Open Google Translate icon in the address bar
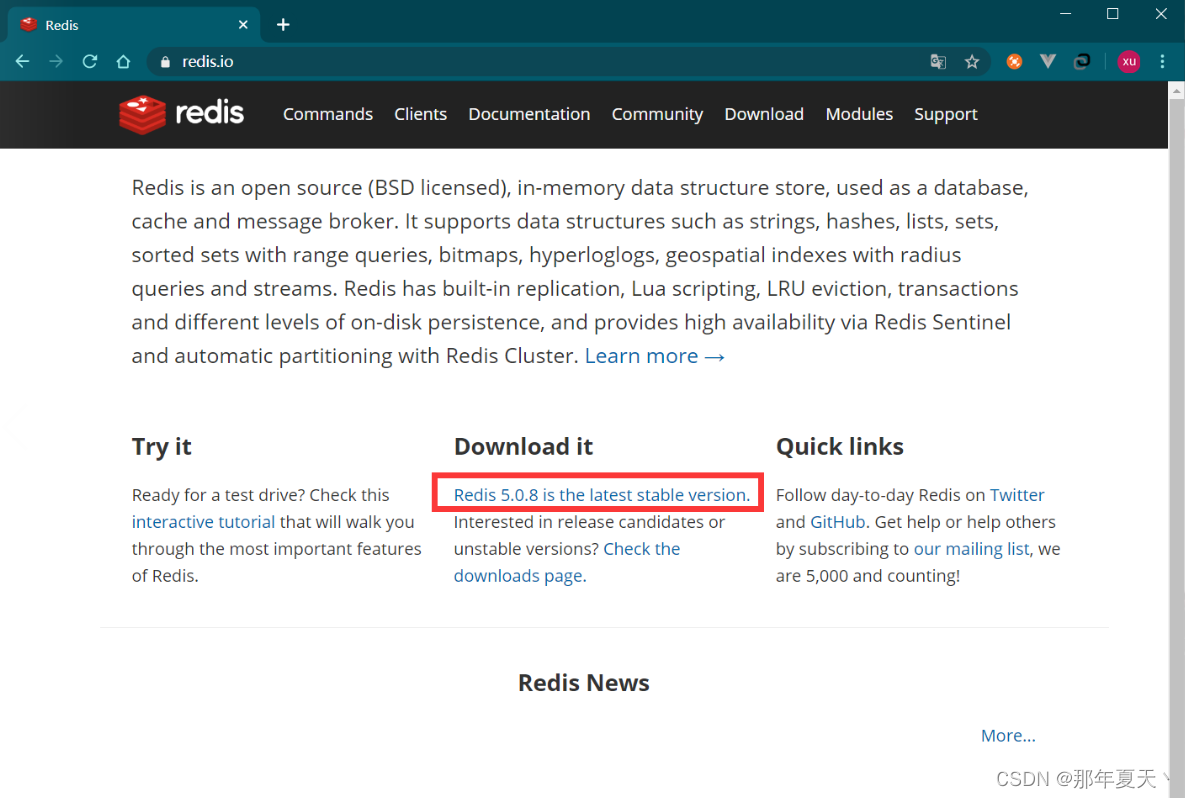This screenshot has width=1185, height=798. tap(938, 61)
